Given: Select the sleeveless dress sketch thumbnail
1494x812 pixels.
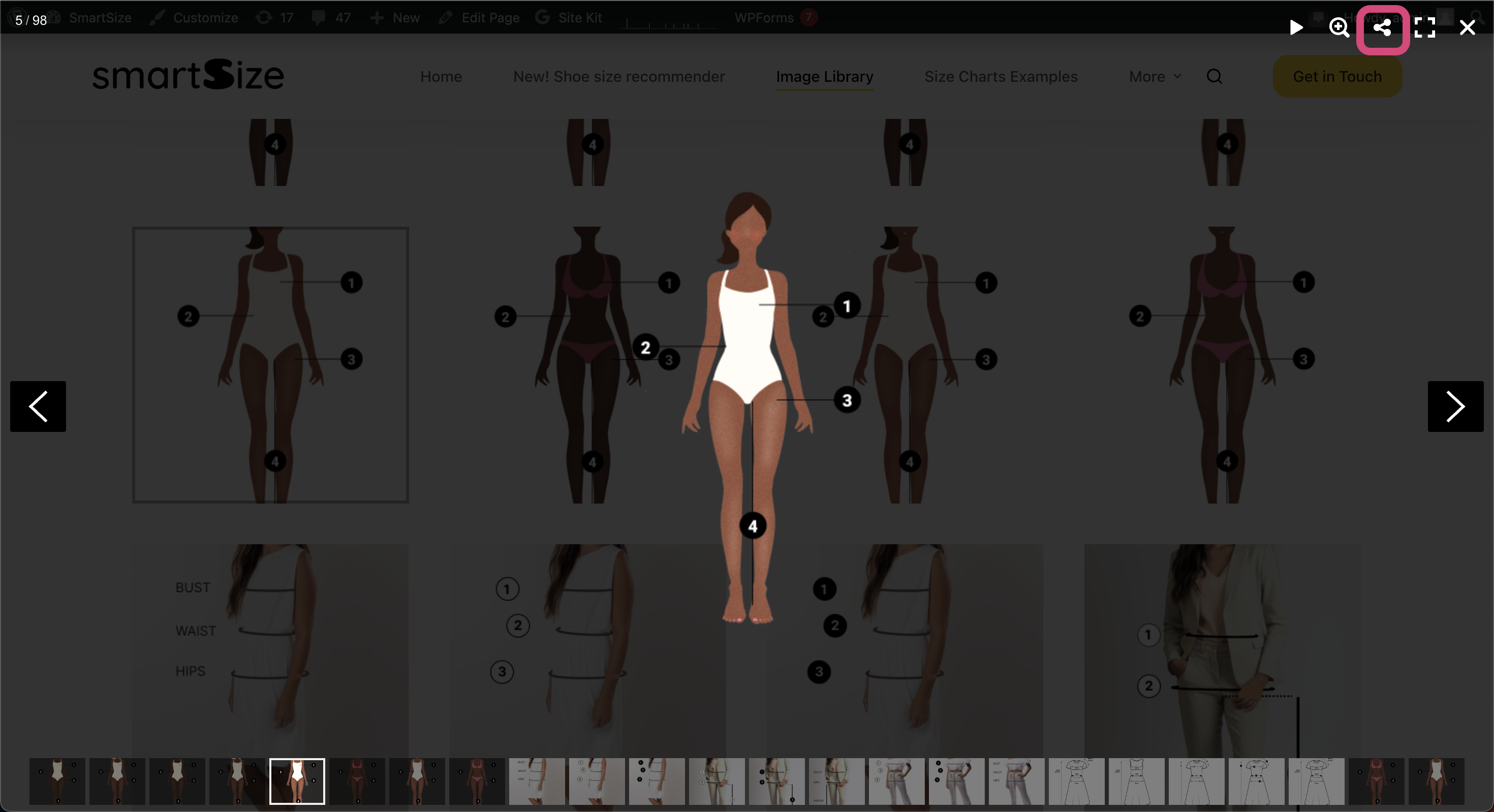Looking at the screenshot, I should tap(1136, 782).
